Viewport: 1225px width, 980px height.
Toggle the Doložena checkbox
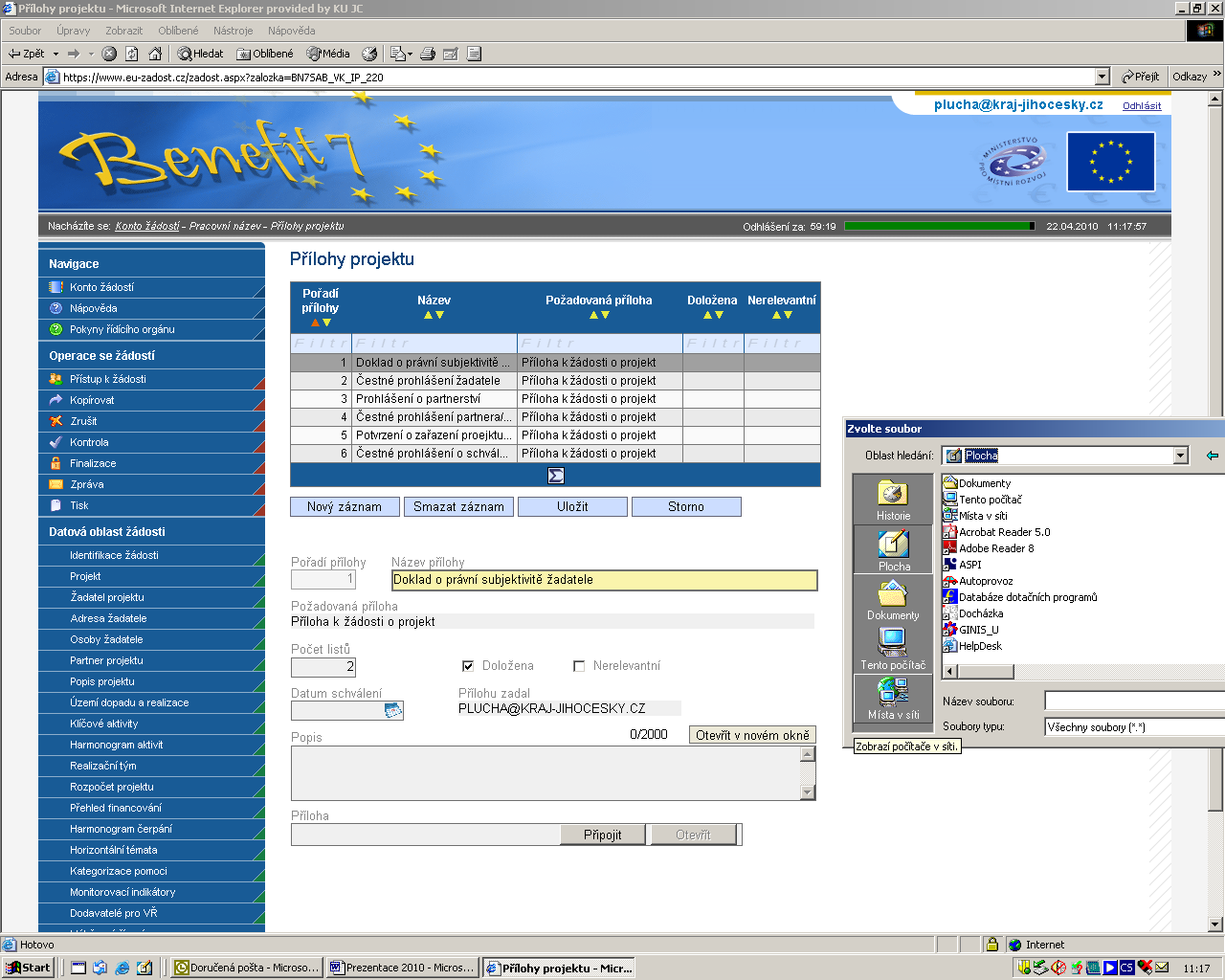click(x=468, y=666)
